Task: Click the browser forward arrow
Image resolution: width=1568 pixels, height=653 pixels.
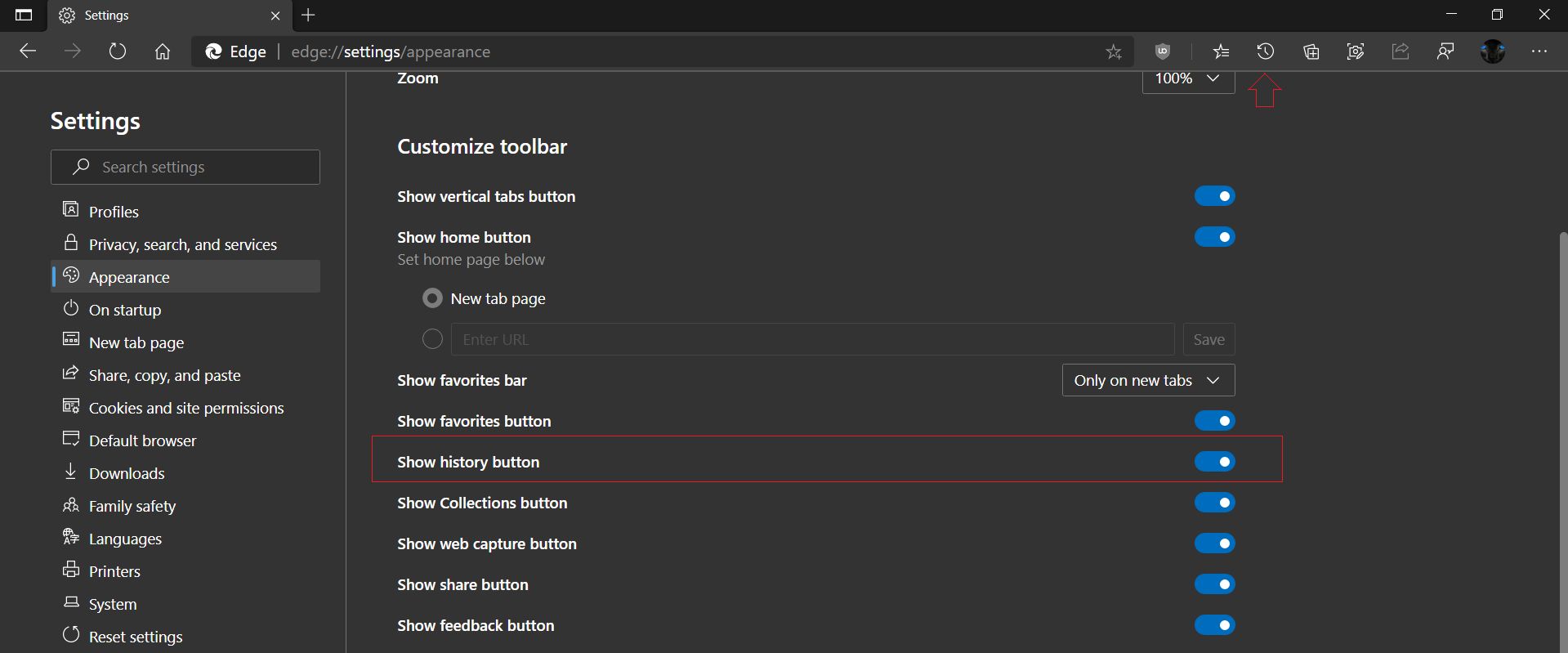Action: (x=73, y=51)
